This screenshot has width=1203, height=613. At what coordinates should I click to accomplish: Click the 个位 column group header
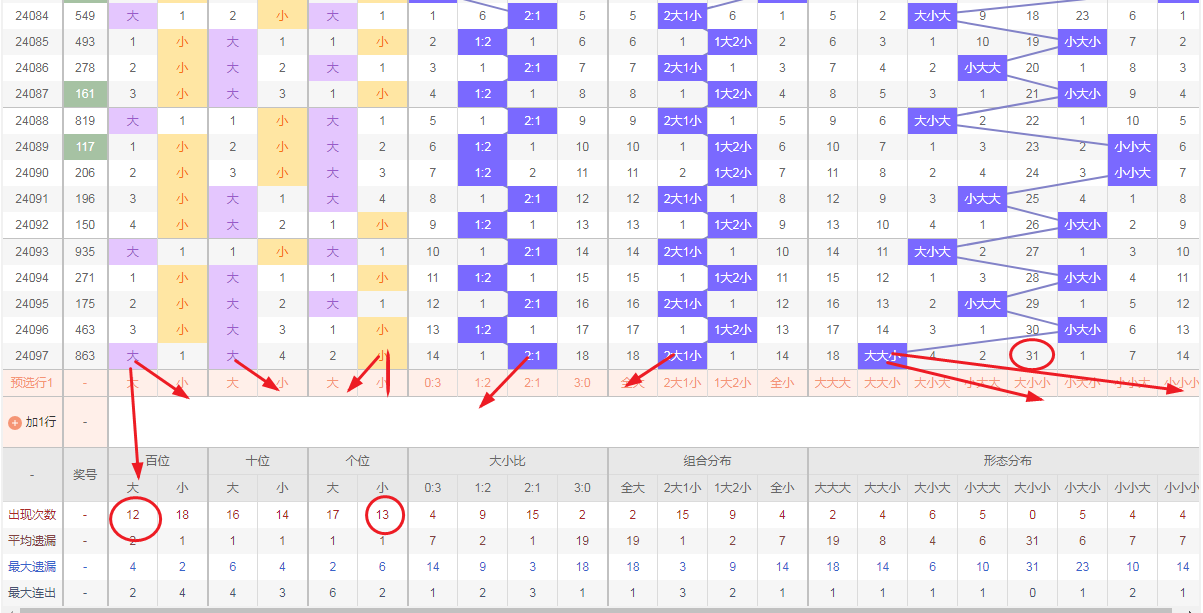[x=358, y=461]
